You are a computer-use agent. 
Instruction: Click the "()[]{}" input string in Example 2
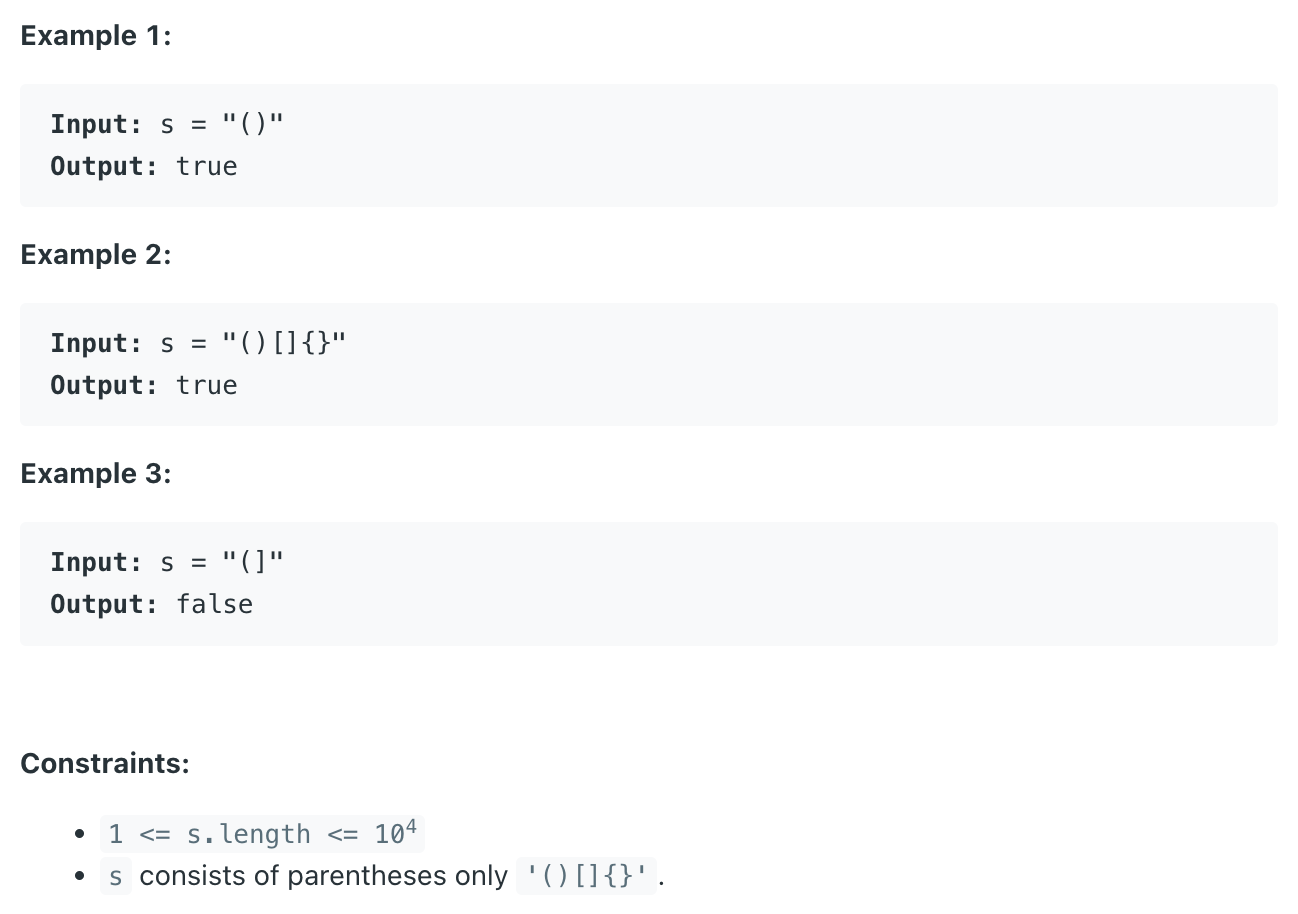284,343
